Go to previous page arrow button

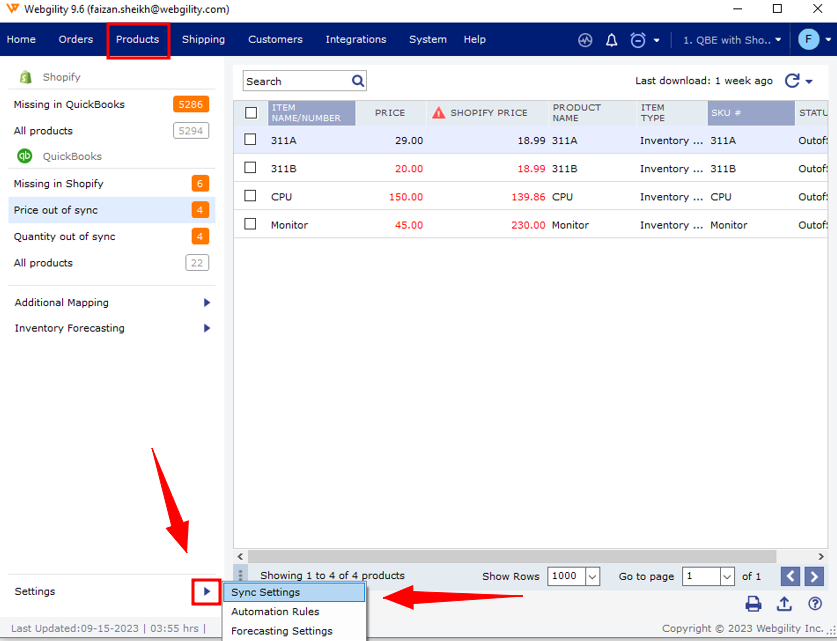click(x=790, y=576)
